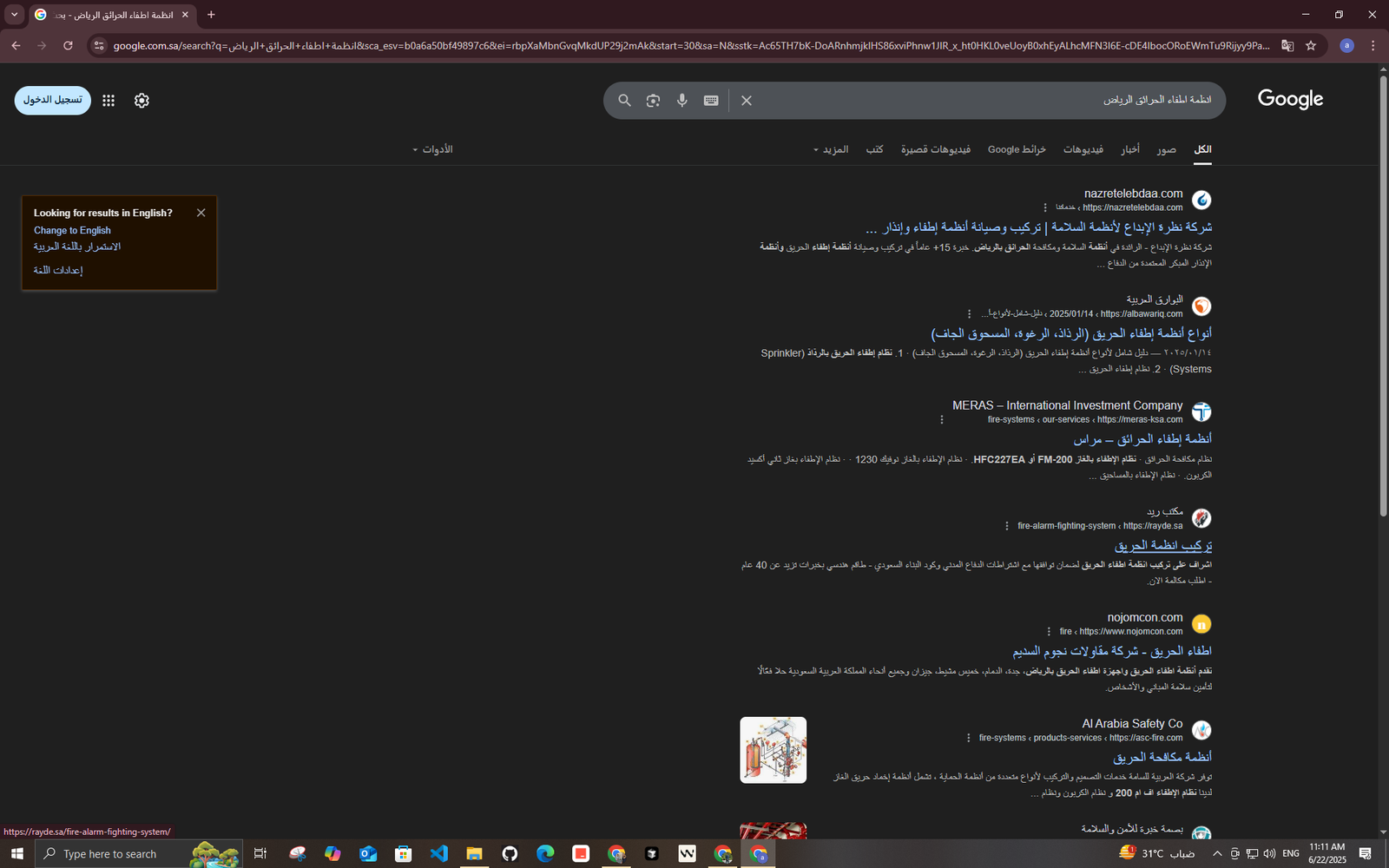Open the اطفاء الحريق نجوم السديم result
This screenshot has width=1389, height=868.
pos(1112,651)
